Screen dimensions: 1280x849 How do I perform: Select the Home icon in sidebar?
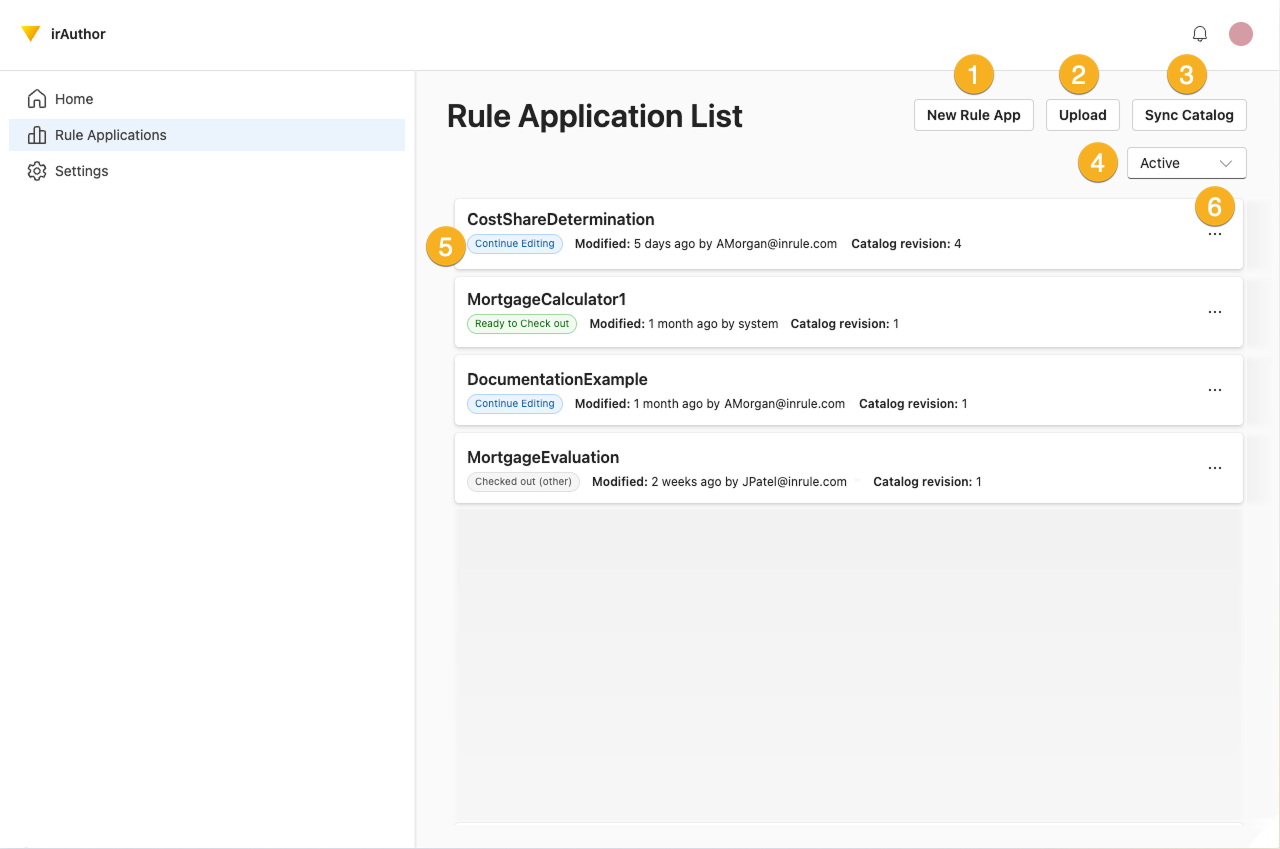point(37,98)
